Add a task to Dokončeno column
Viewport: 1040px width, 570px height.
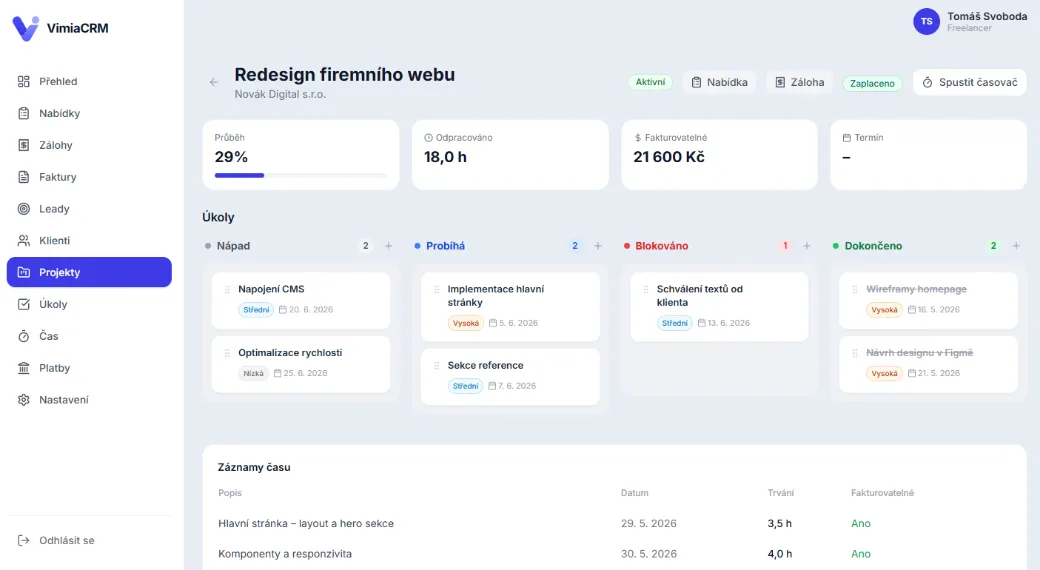[x=1016, y=246]
